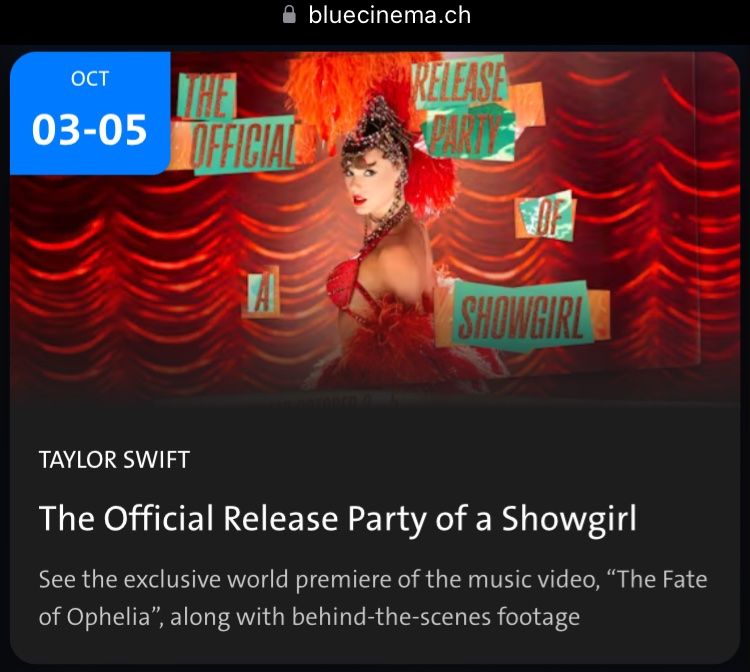Click the green 'SHOWGIRL' sign on the poster
The width and height of the screenshot is (750, 672).
click(x=522, y=316)
